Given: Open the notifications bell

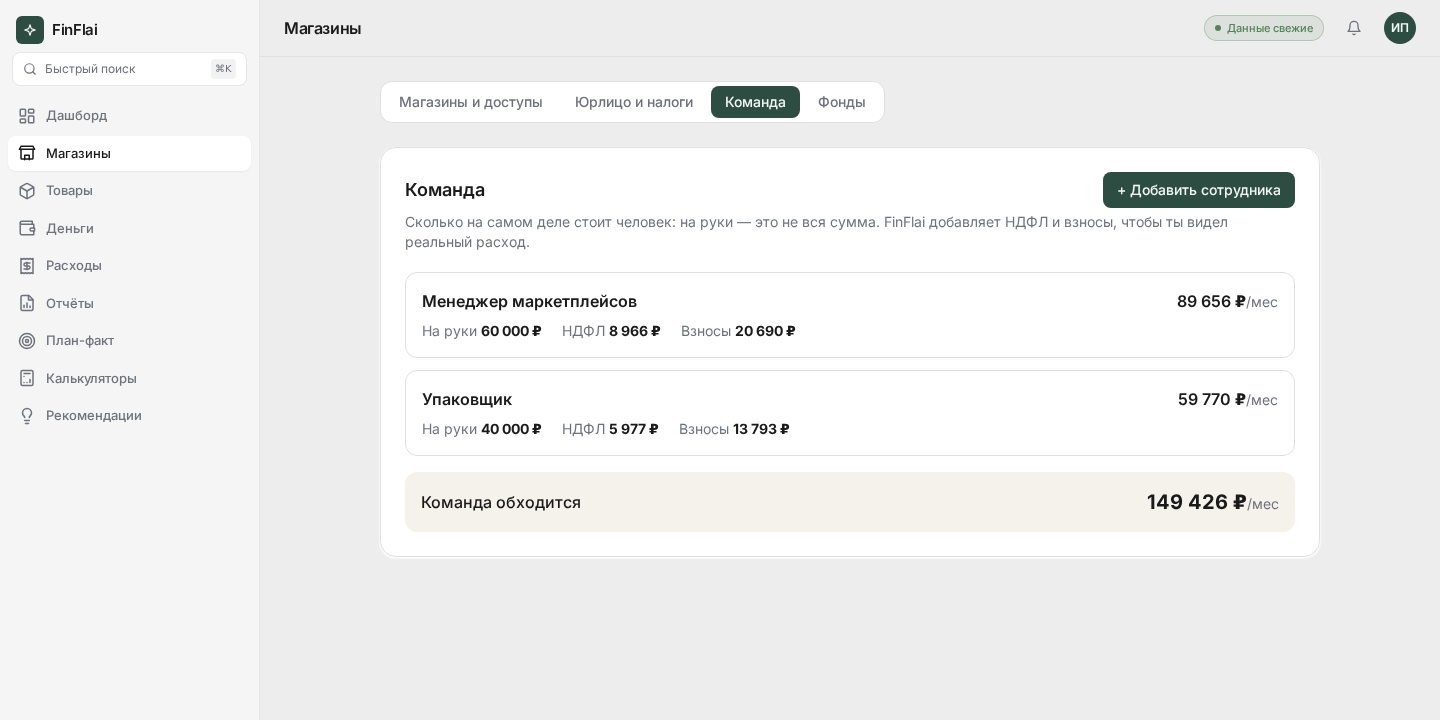Looking at the screenshot, I should (x=1354, y=28).
